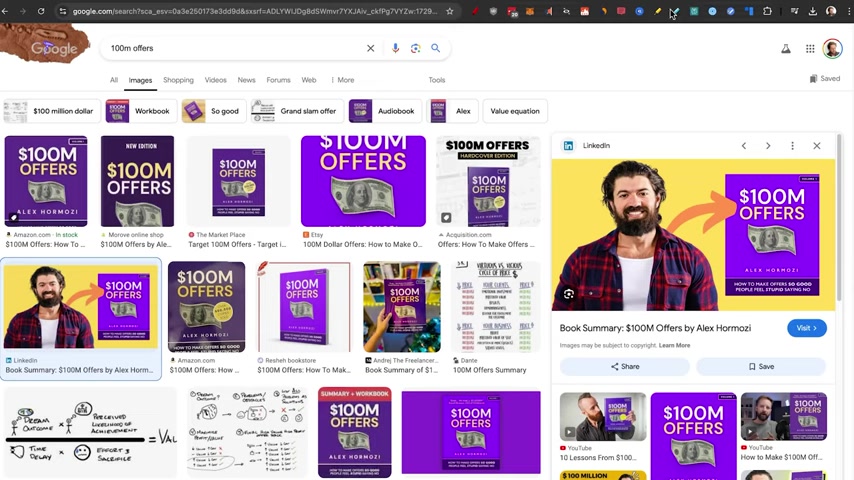Screen dimensions: 854x480
Task: Open the 'Summary + Workbook' book thumbnail
Action: [x=355, y=433]
